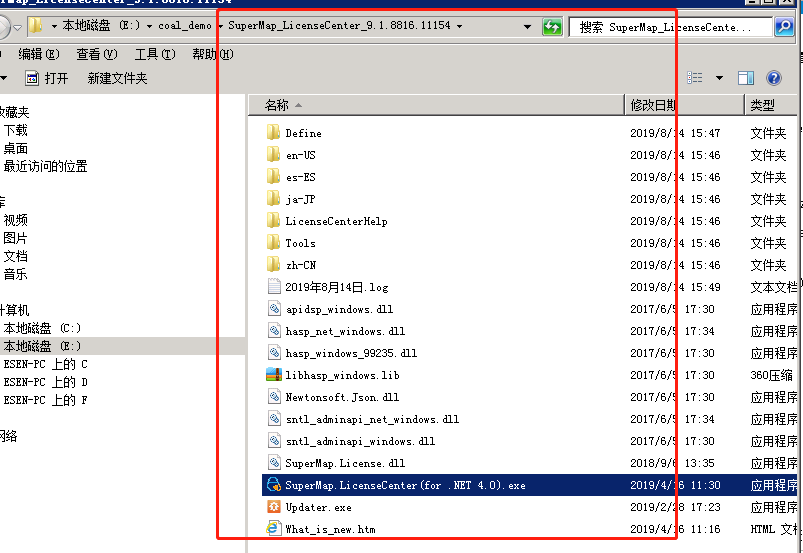Select the hasp_net_windows.dll file icon
The height and width of the screenshot is (553, 803).
274,331
